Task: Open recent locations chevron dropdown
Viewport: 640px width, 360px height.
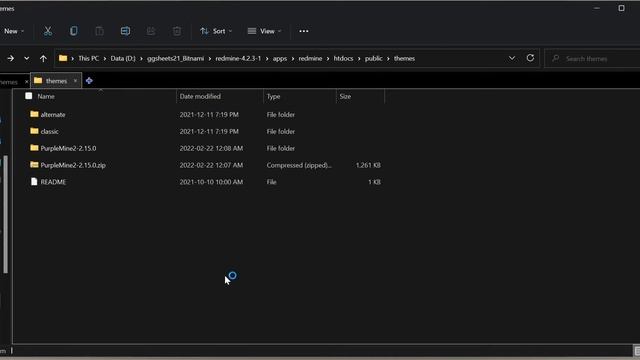Action: tap(27, 58)
